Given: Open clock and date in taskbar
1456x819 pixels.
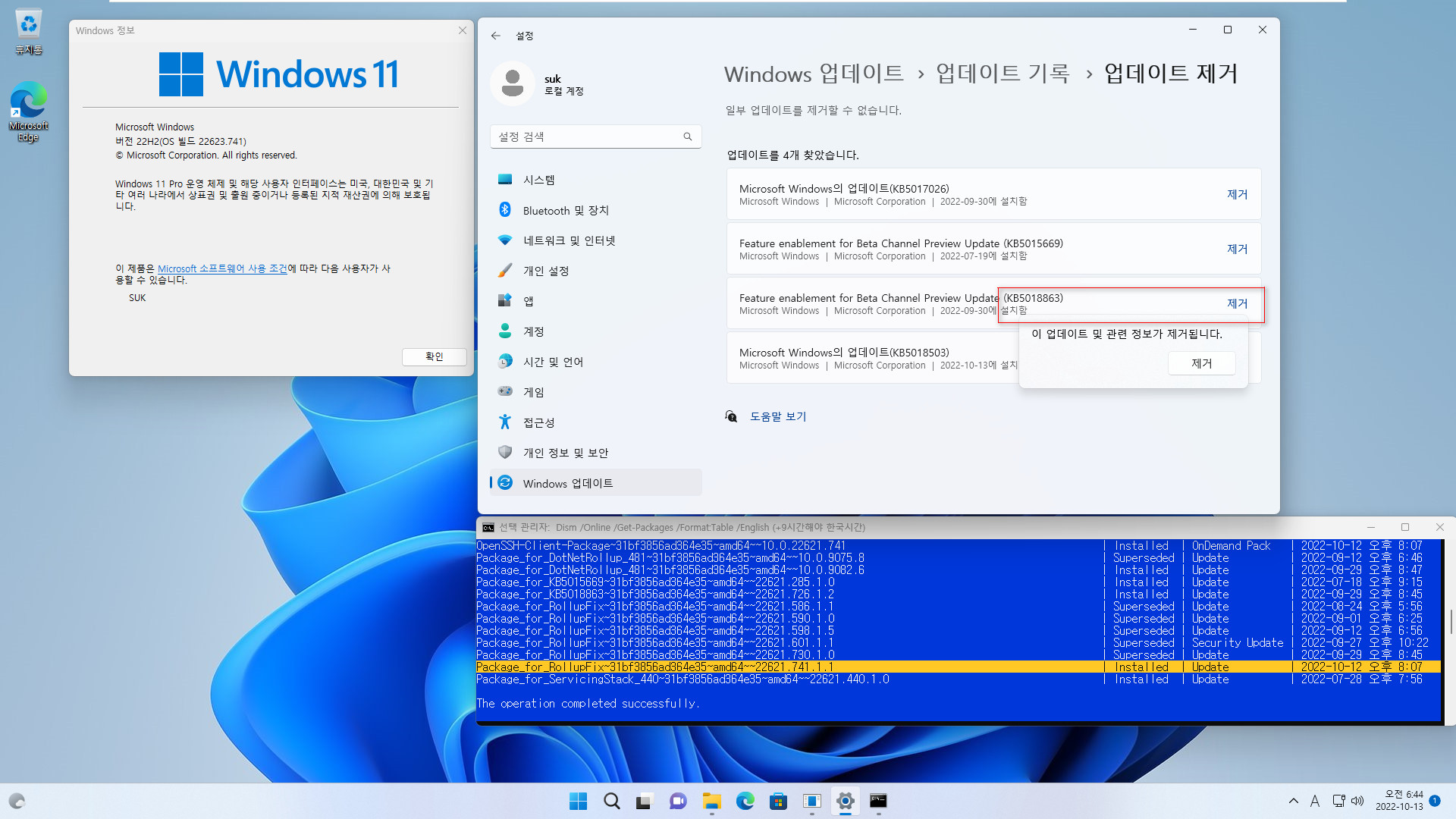Looking at the screenshot, I should click(1399, 801).
